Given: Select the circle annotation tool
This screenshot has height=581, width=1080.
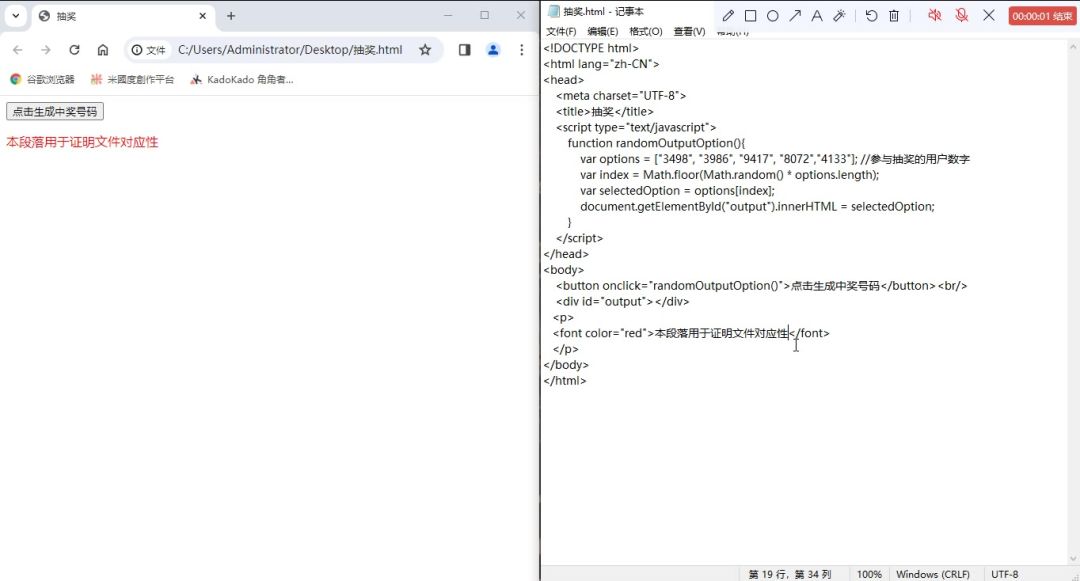Looking at the screenshot, I should [x=773, y=16].
